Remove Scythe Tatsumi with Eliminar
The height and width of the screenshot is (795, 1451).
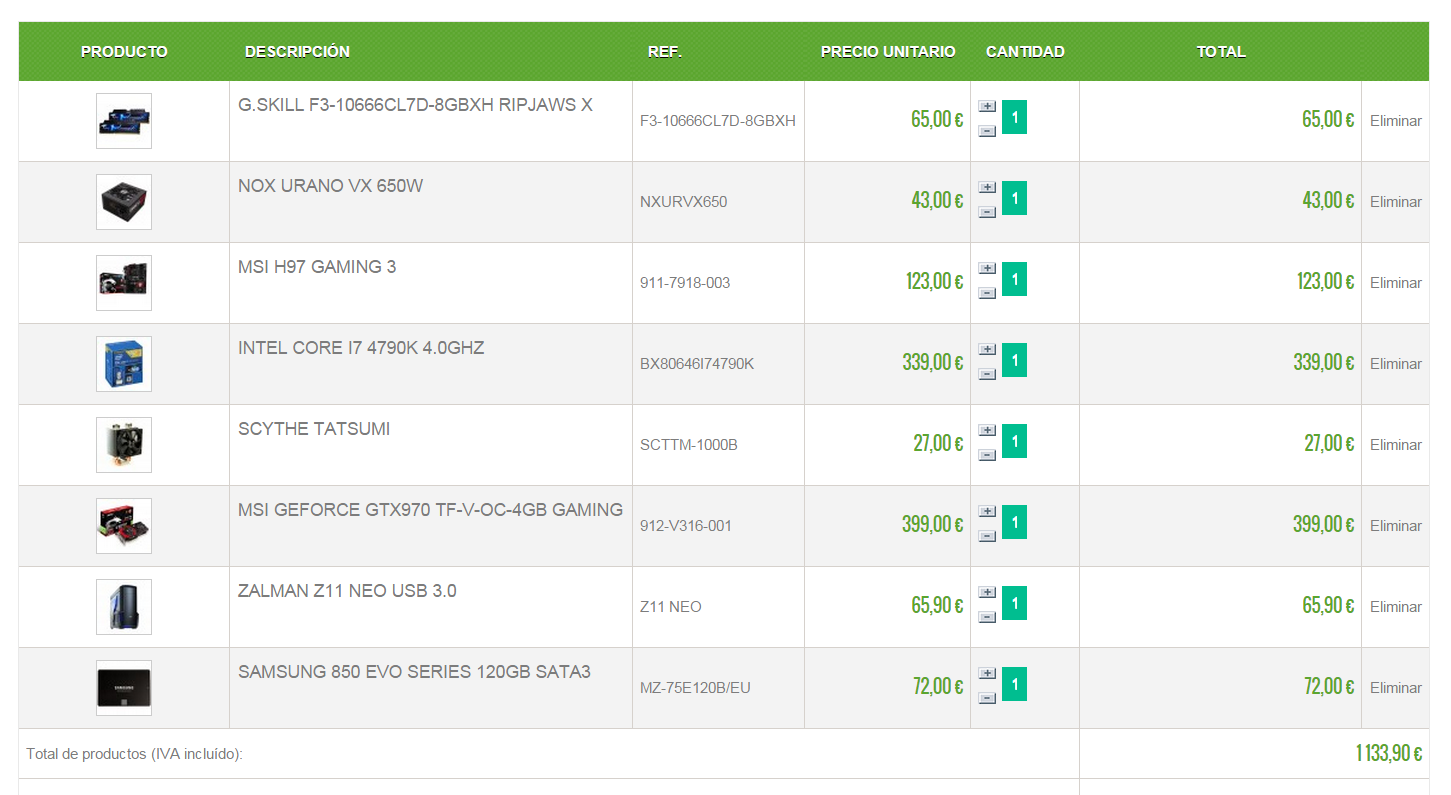click(1396, 445)
